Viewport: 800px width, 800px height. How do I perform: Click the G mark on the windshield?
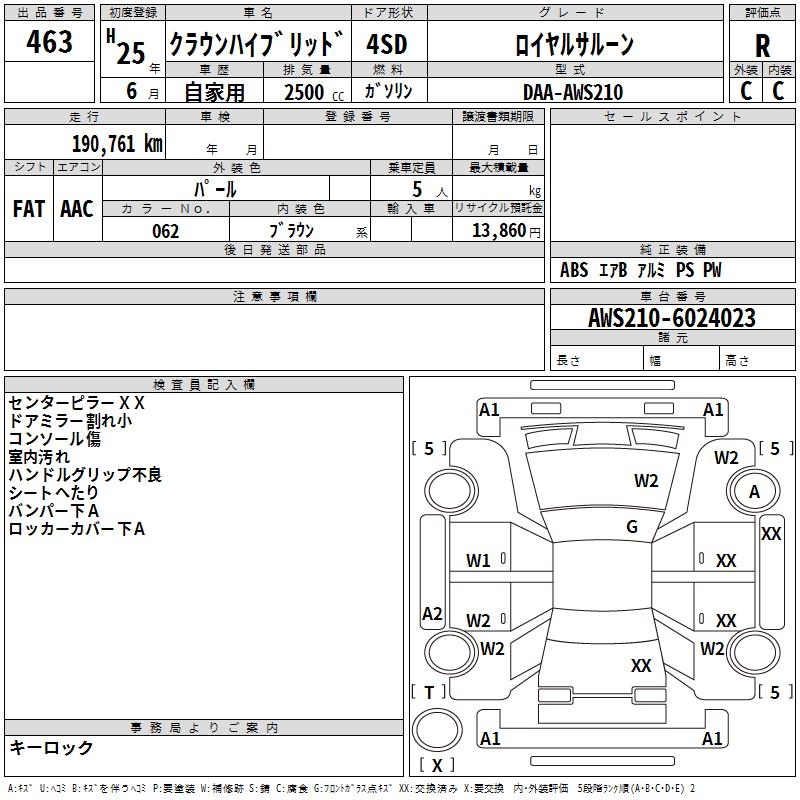(632, 527)
